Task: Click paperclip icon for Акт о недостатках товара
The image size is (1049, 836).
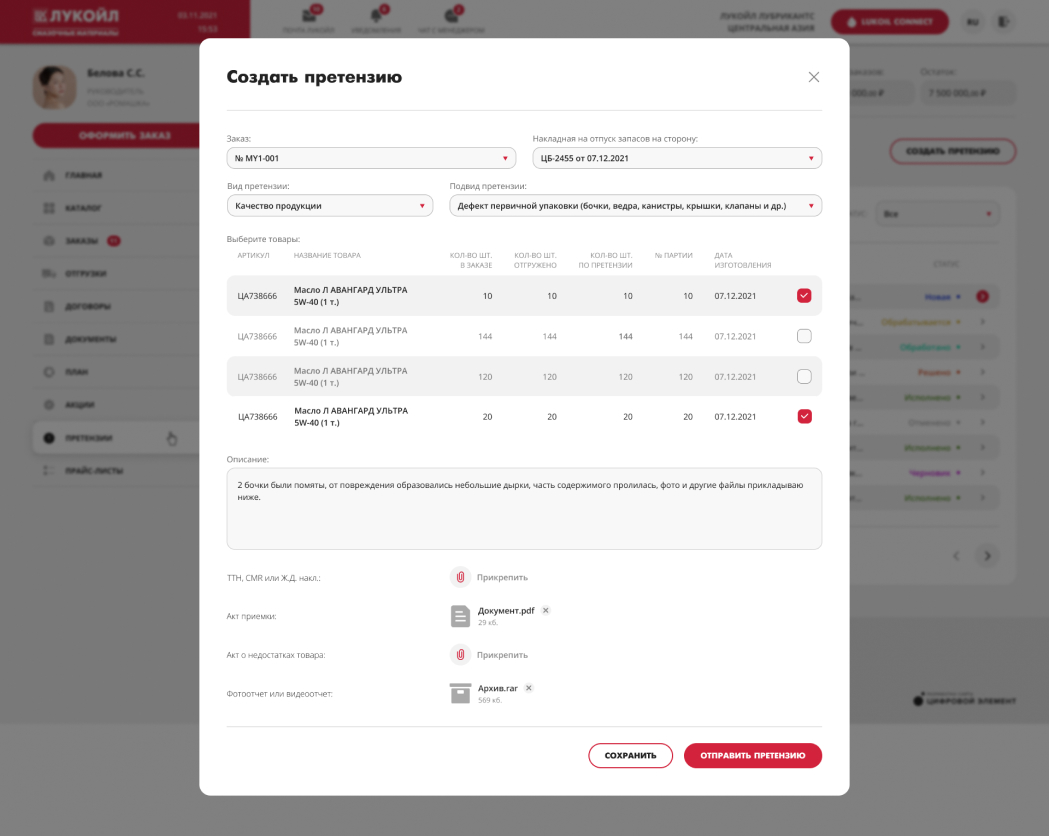Action: tap(460, 655)
